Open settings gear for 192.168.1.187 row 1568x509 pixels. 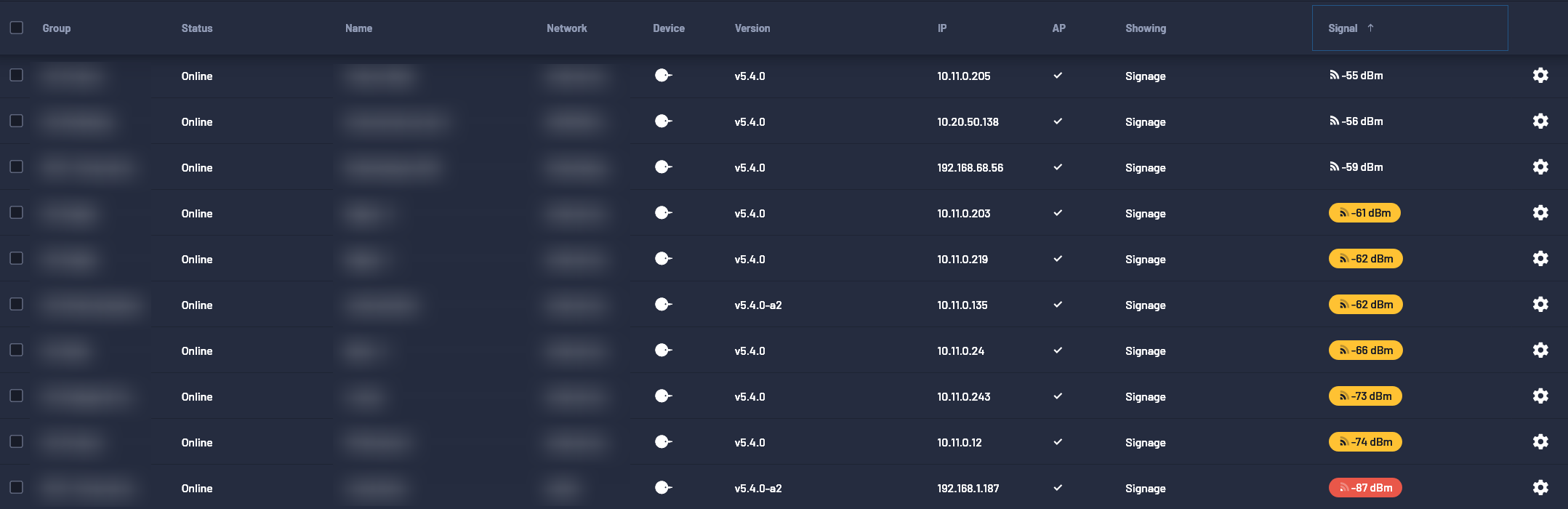point(1540,488)
